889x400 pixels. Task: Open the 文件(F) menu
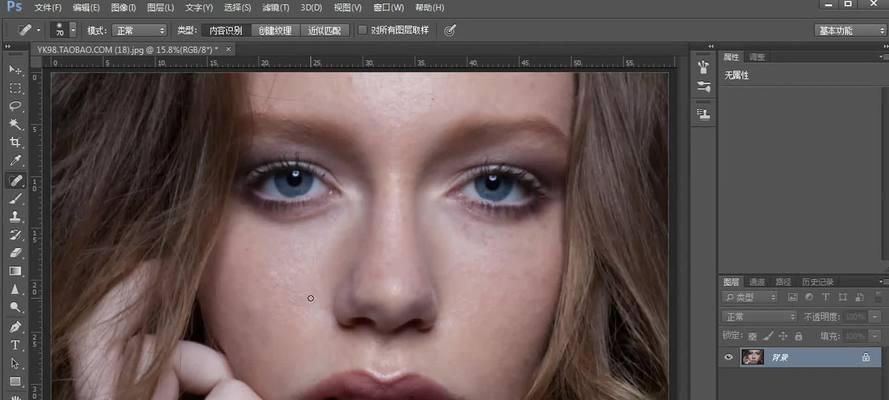(48, 8)
